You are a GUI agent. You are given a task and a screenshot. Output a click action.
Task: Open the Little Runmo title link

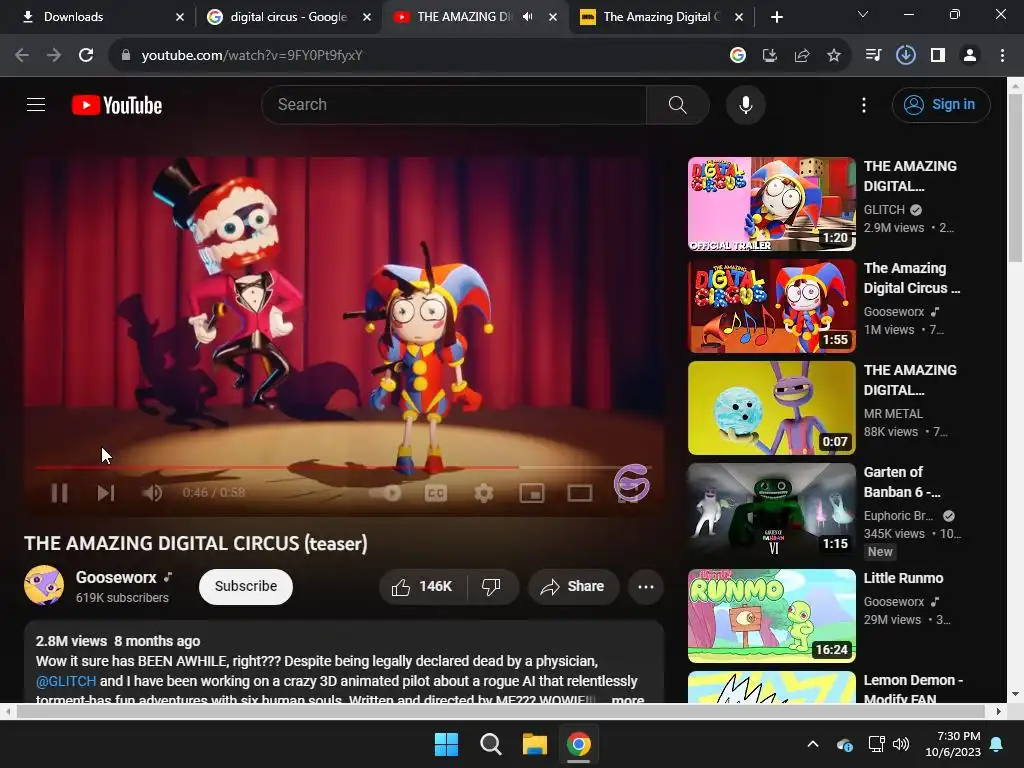pyautogui.click(x=903, y=578)
